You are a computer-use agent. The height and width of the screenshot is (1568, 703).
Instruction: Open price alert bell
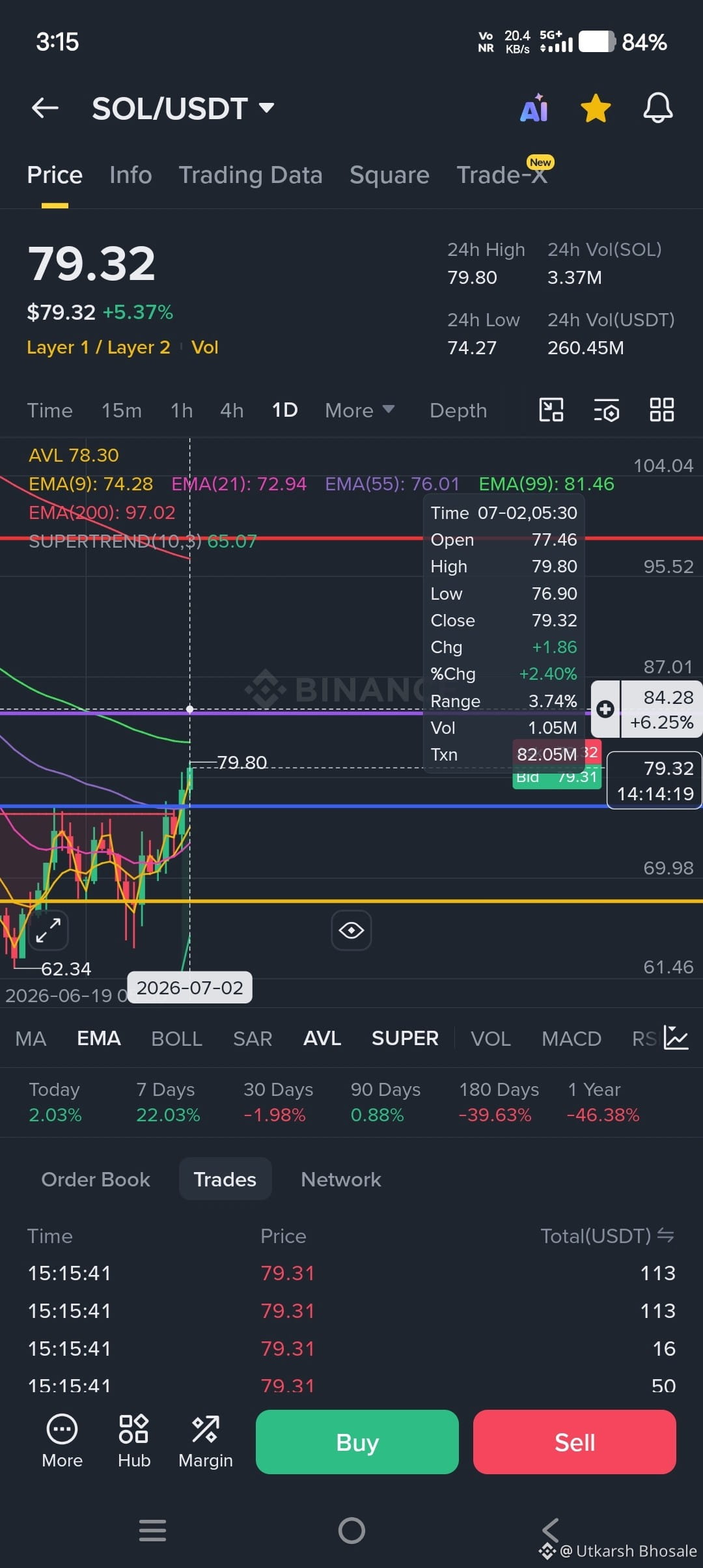[658, 108]
